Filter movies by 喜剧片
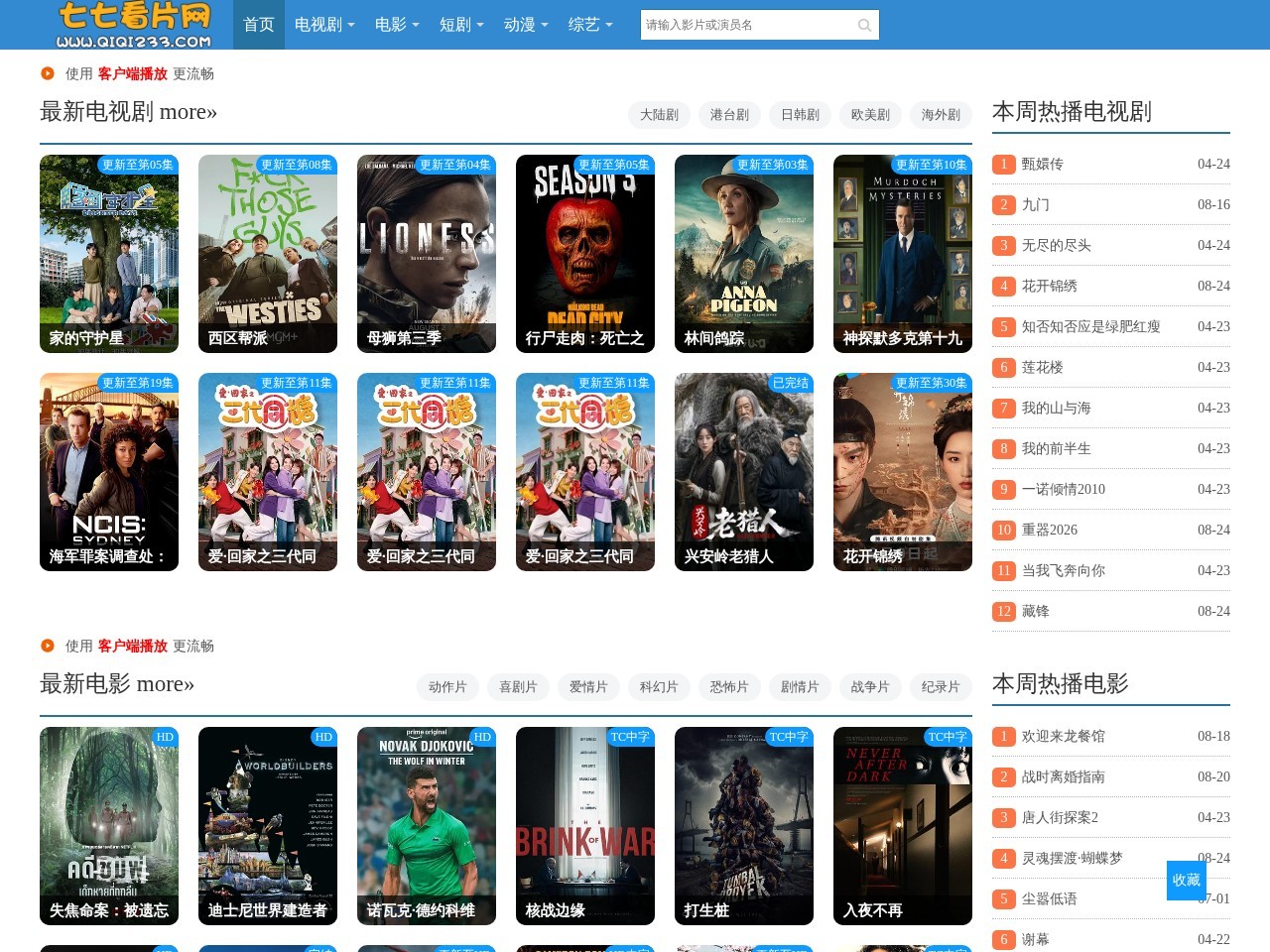 point(519,687)
